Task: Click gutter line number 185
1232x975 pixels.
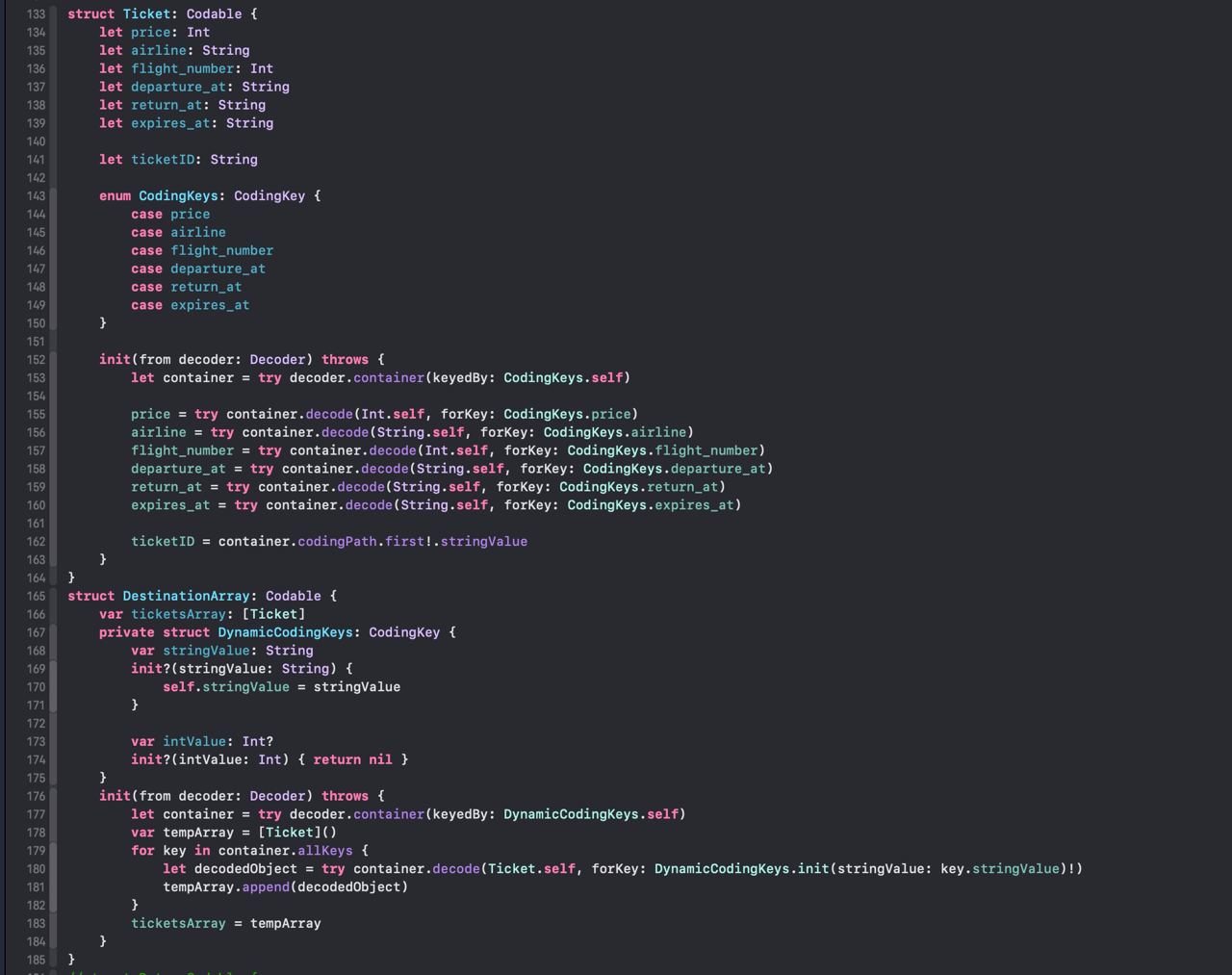Action: point(36,961)
